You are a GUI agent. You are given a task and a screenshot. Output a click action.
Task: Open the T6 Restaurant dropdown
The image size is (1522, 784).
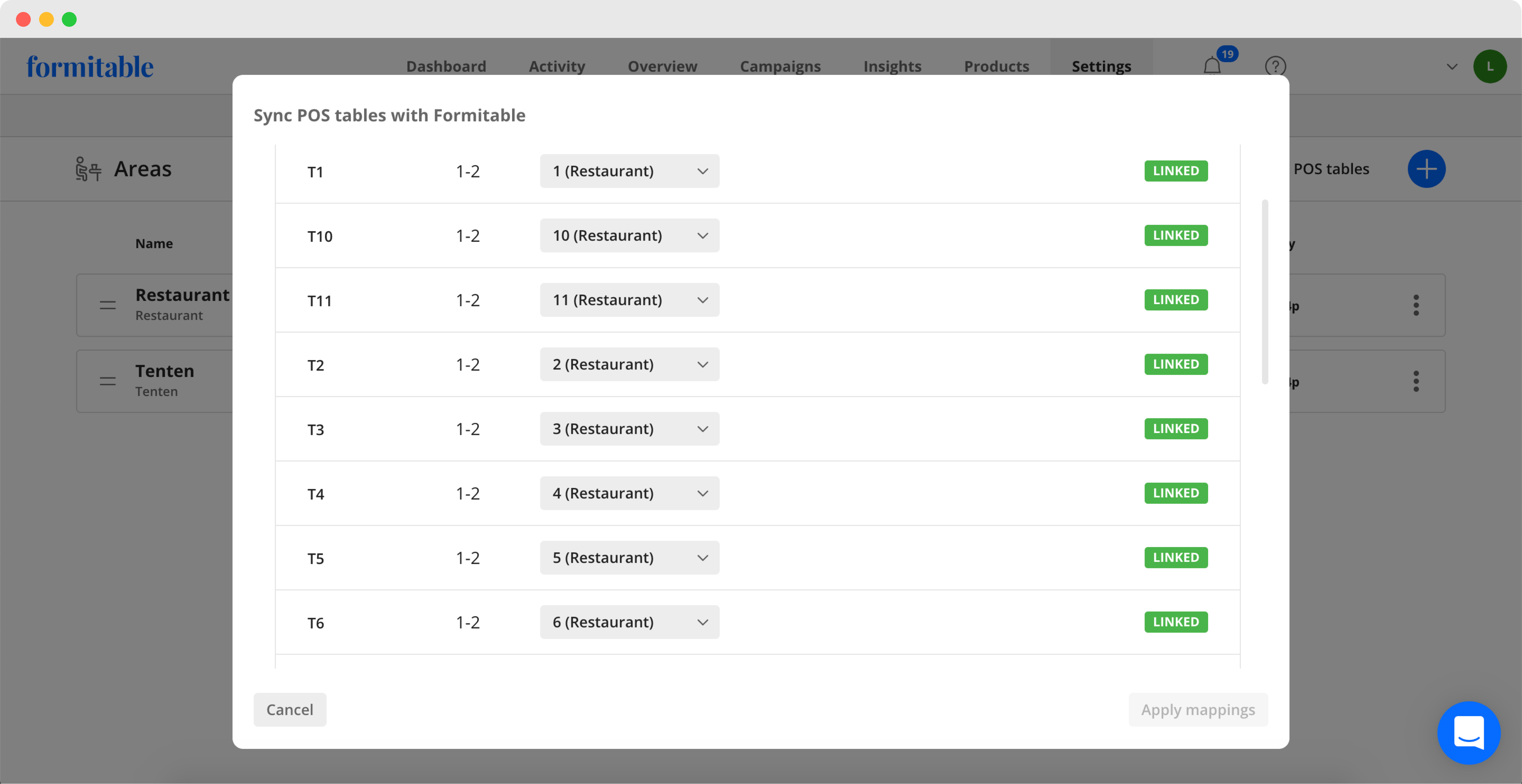(x=629, y=622)
